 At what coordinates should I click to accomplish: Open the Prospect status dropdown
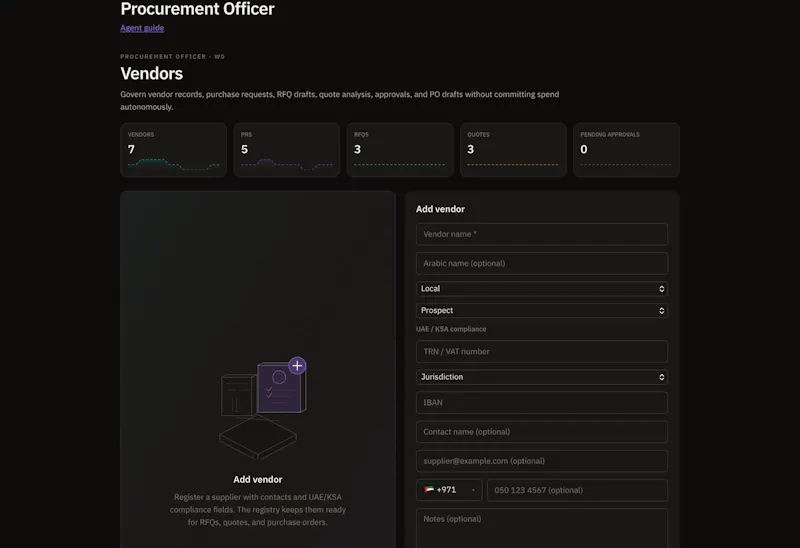coord(542,311)
